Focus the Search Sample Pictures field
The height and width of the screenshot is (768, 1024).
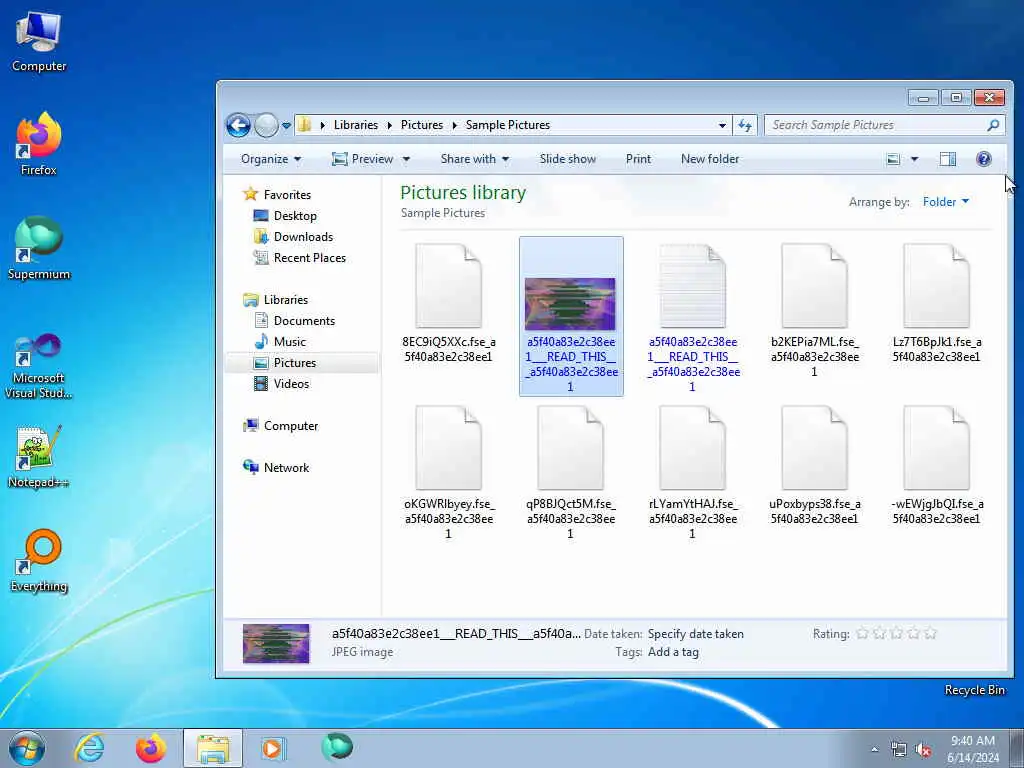(884, 125)
